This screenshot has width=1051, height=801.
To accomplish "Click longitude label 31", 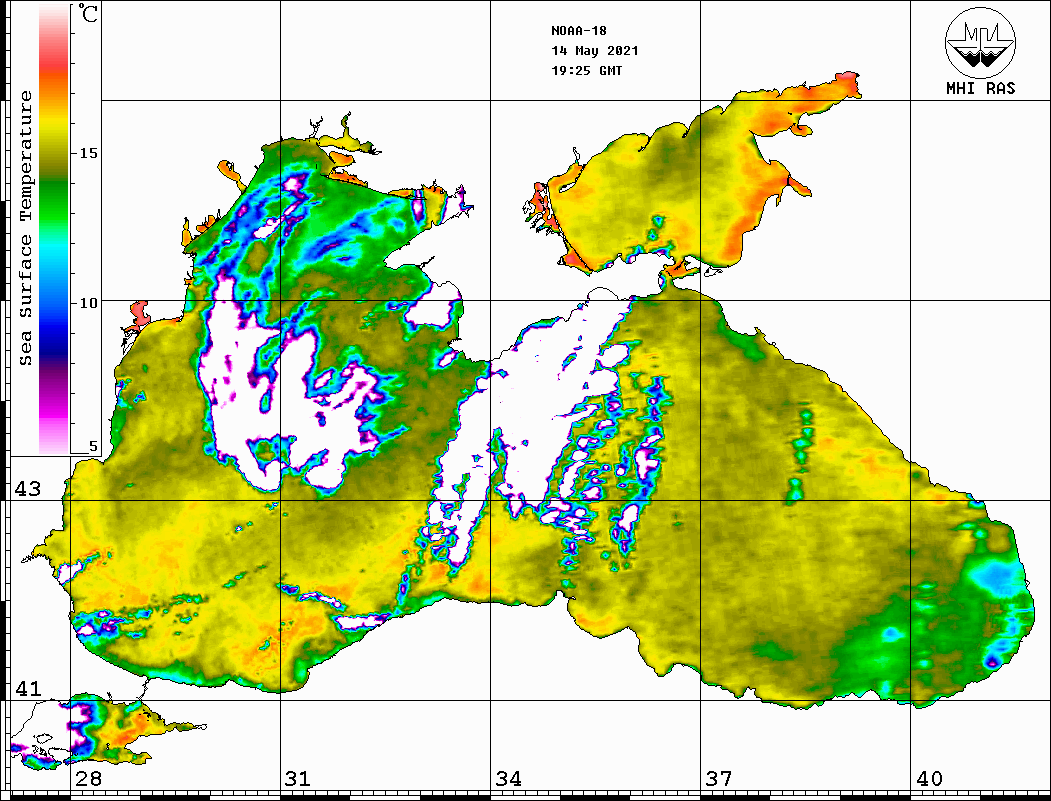I will pyautogui.click(x=298, y=778).
